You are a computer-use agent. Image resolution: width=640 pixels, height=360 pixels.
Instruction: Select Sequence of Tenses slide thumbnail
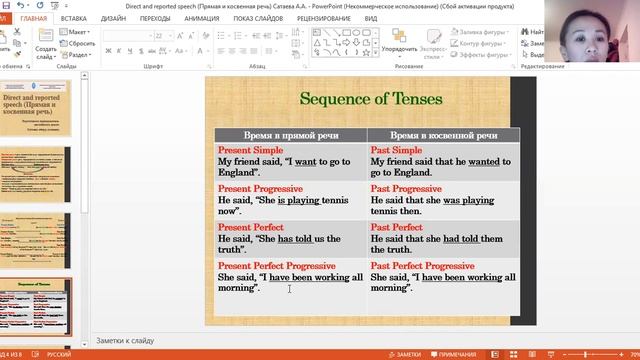(x=35, y=307)
